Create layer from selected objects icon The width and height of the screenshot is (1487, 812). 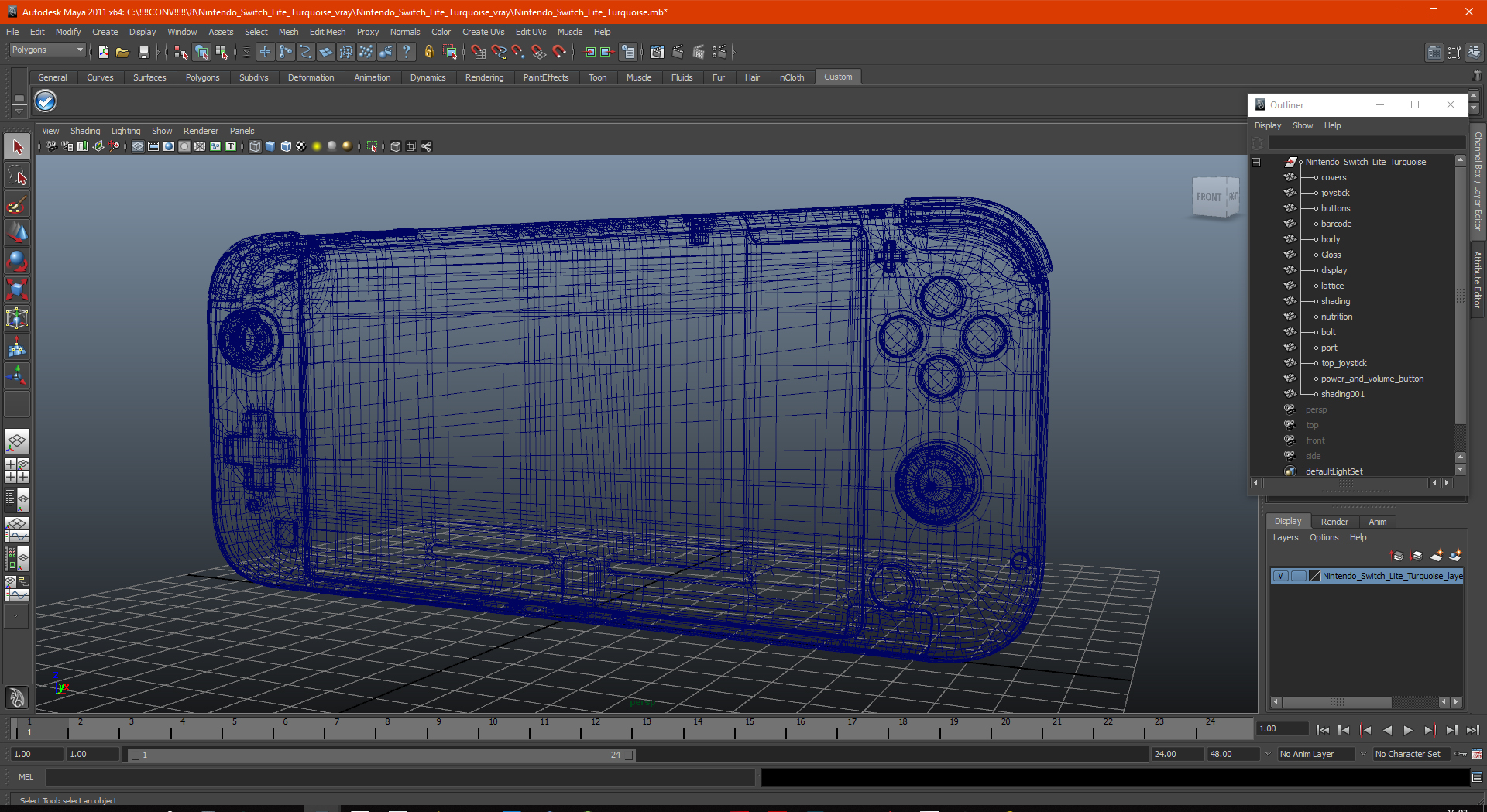pos(1455,556)
